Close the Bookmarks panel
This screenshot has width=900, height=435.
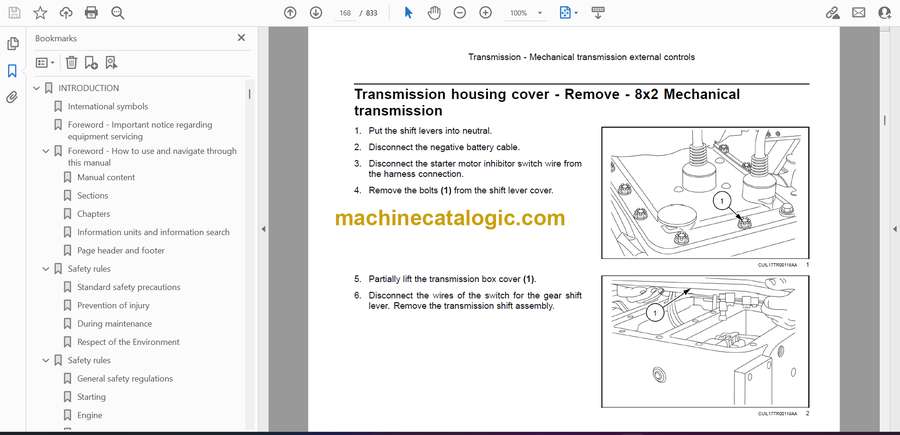point(241,38)
